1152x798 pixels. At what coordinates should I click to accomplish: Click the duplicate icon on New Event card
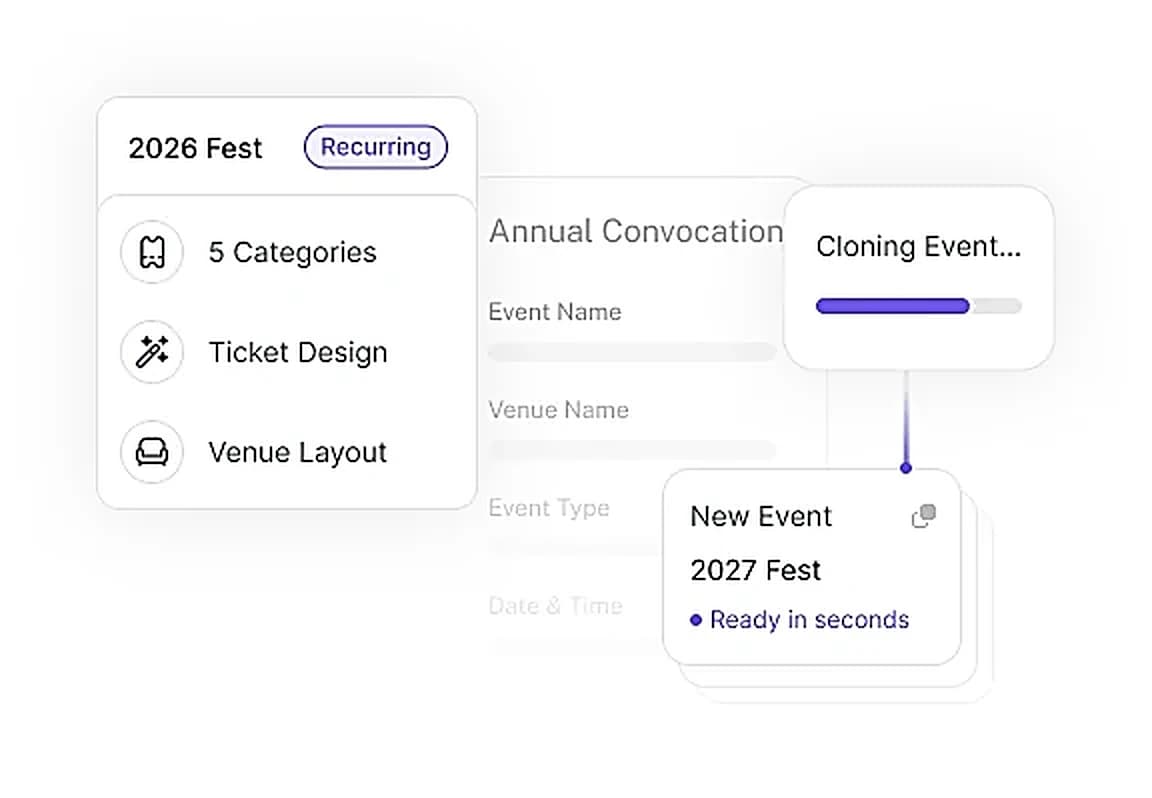coord(924,516)
